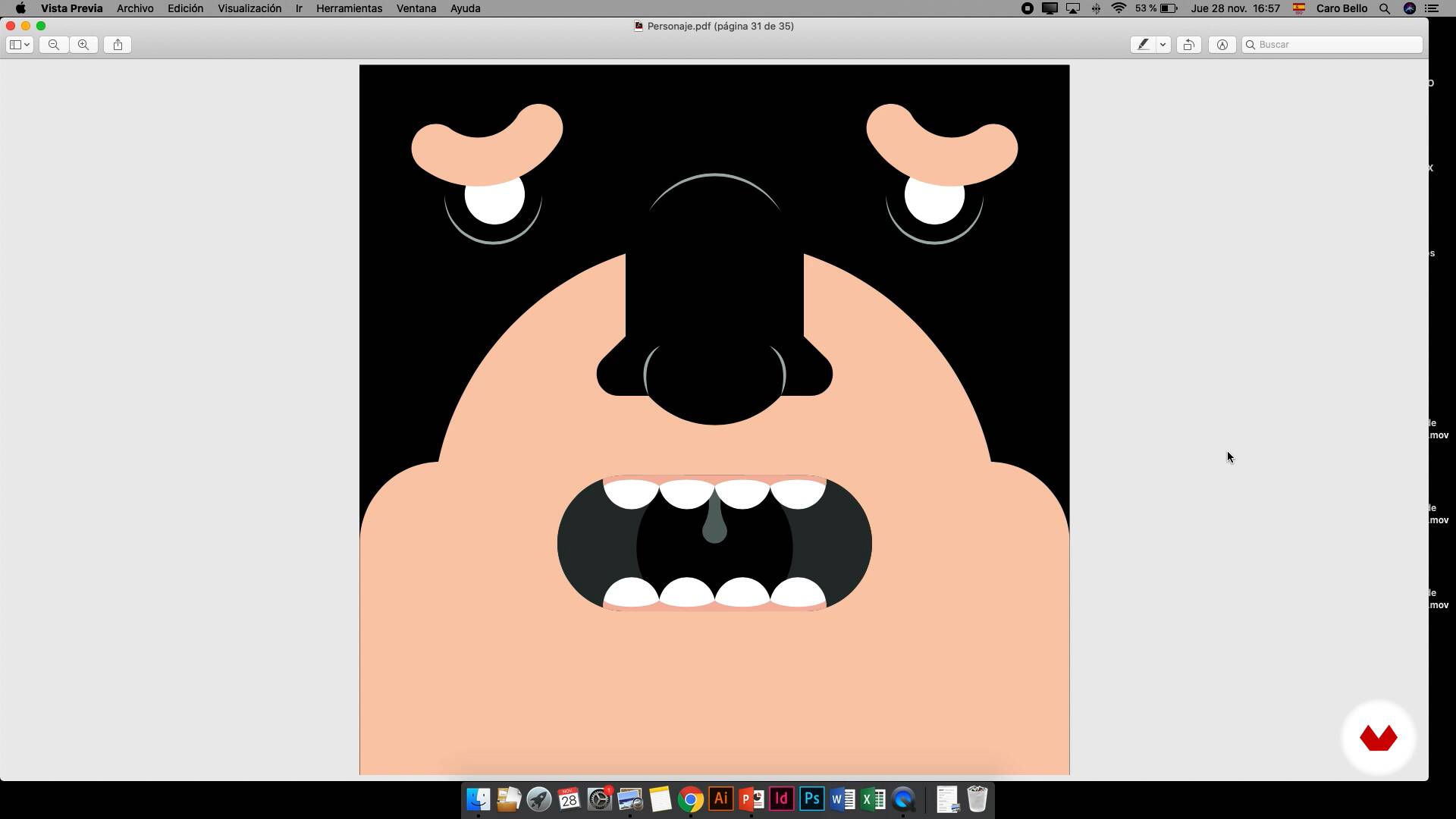Open Notes from the Dock

[661, 799]
